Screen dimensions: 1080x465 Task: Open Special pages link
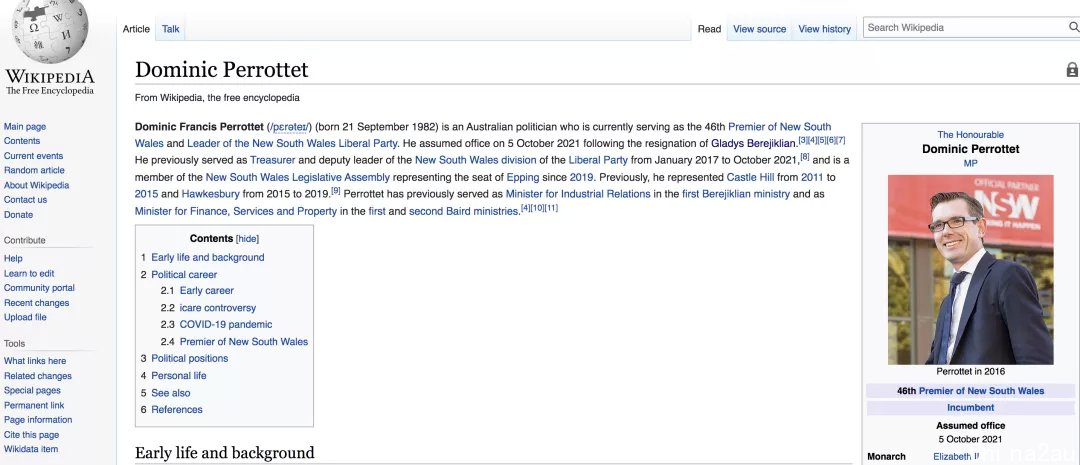coord(32,391)
